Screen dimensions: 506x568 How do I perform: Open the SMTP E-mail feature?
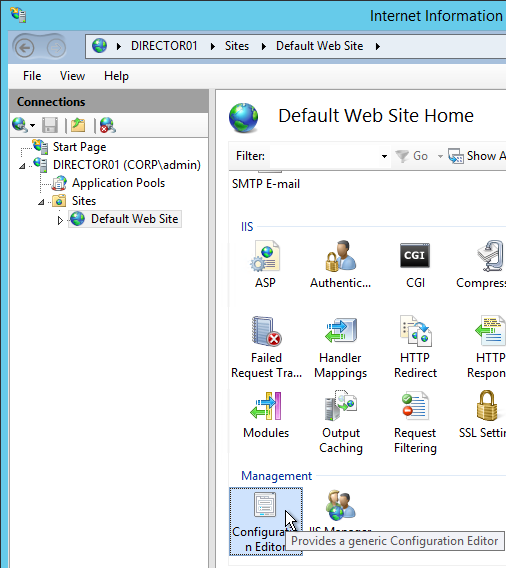click(x=266, y=184)
